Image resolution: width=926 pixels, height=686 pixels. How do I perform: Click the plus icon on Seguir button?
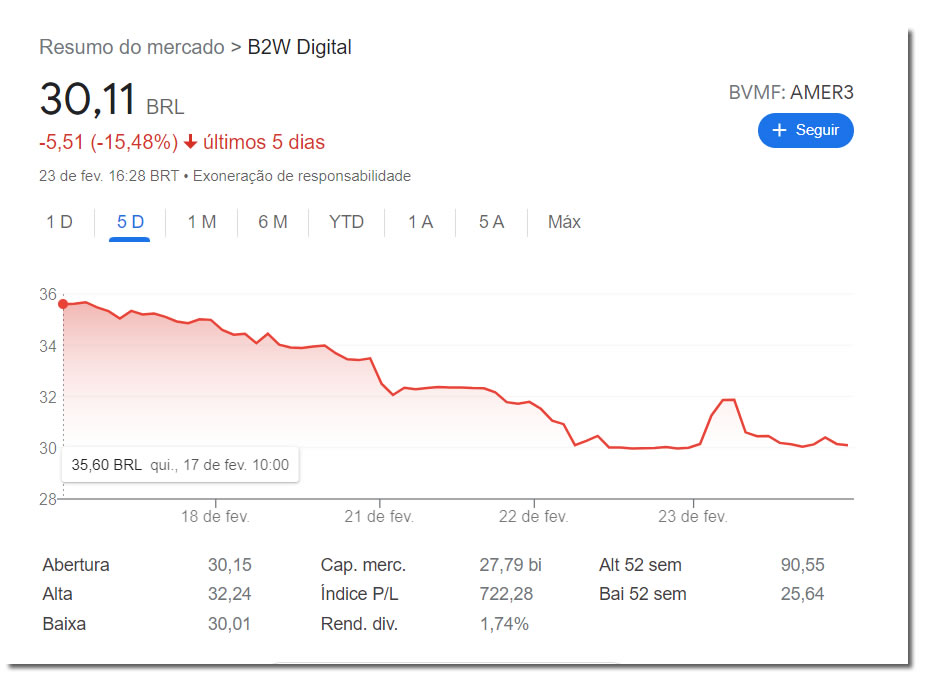click(x=780, y=131)
